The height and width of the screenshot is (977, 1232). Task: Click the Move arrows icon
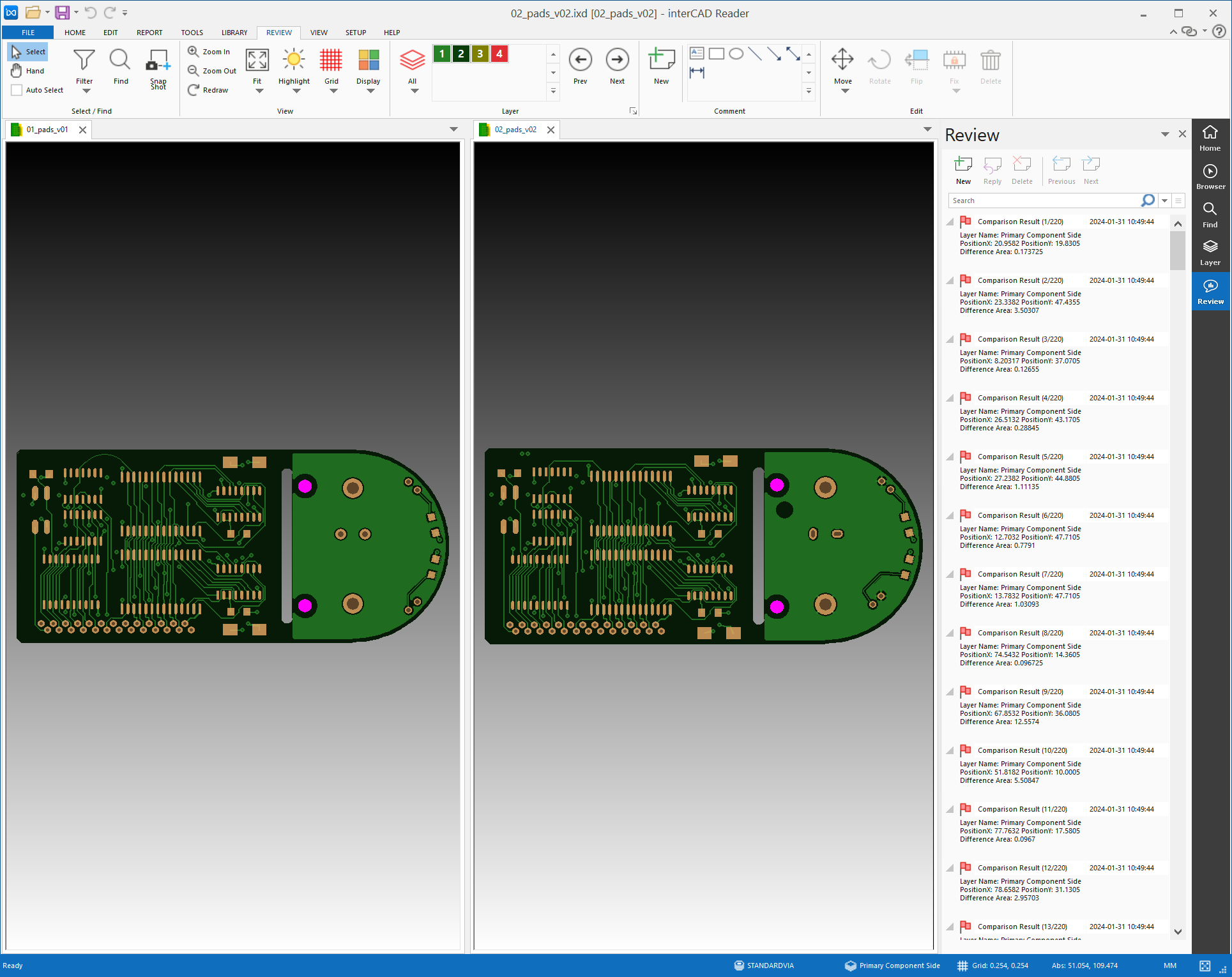(842, 60)
